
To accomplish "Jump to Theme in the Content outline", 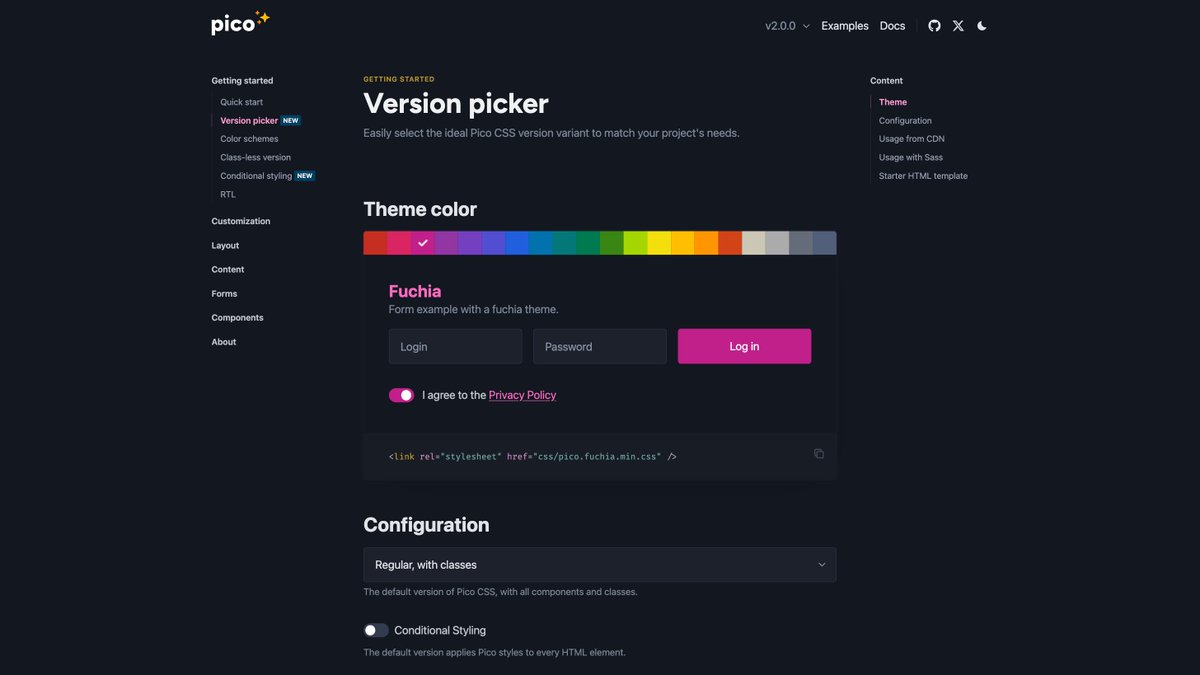I will pyautogui.click(x=893, y=102).
